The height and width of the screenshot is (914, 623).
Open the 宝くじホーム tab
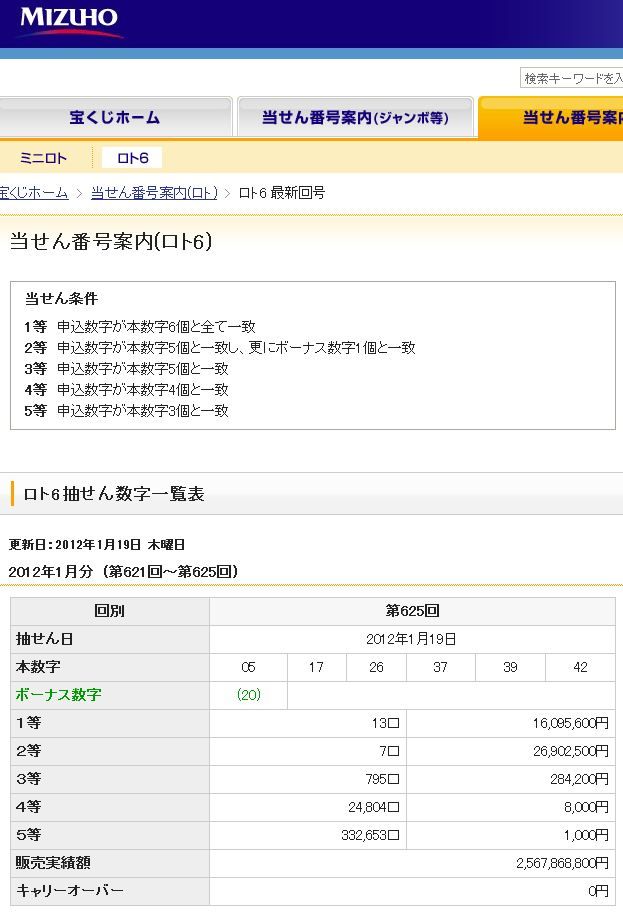(x=115, y=117)
